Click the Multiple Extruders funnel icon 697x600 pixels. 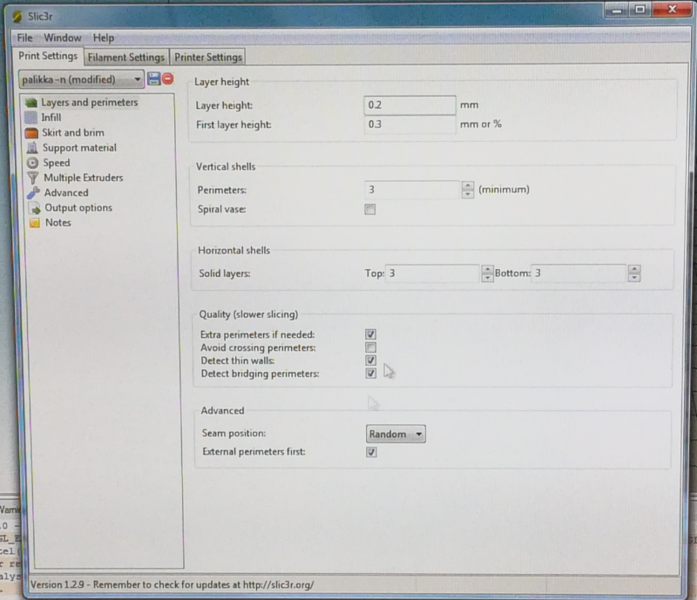33,178
